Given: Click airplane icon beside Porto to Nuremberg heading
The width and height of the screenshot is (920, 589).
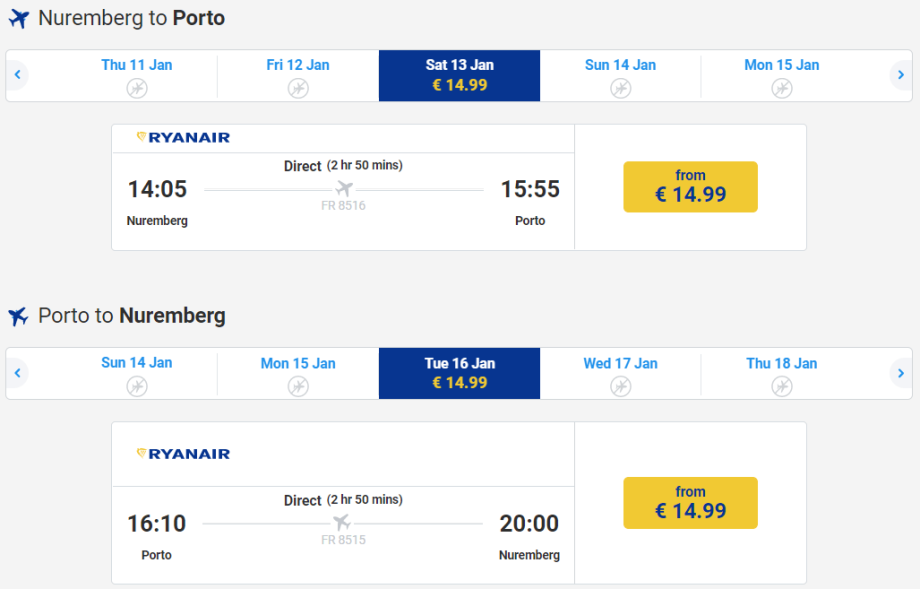Looking at the screenshot, I should point(18,317).
